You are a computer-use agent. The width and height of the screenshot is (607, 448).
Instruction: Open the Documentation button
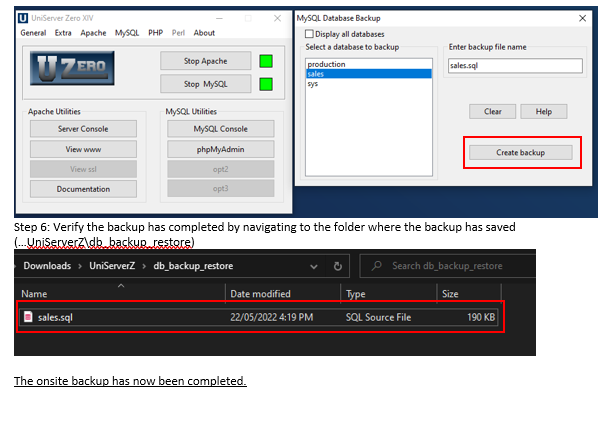tap(83, 189)
